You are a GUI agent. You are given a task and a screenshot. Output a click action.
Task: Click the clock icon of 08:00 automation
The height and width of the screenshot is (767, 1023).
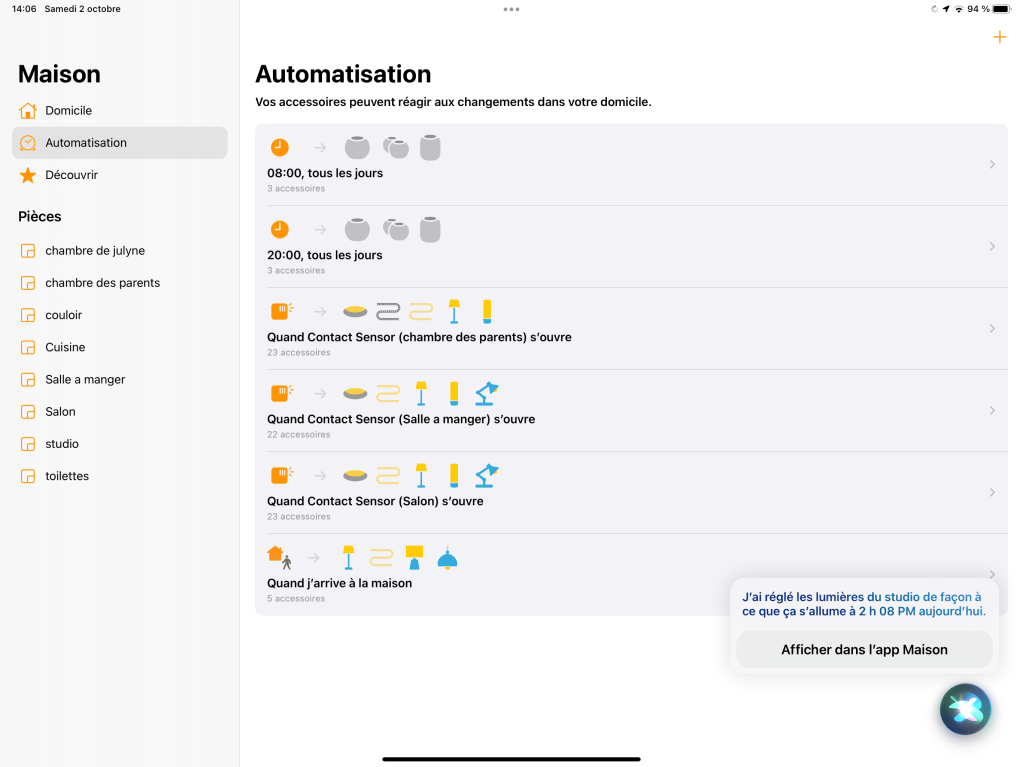280,147
